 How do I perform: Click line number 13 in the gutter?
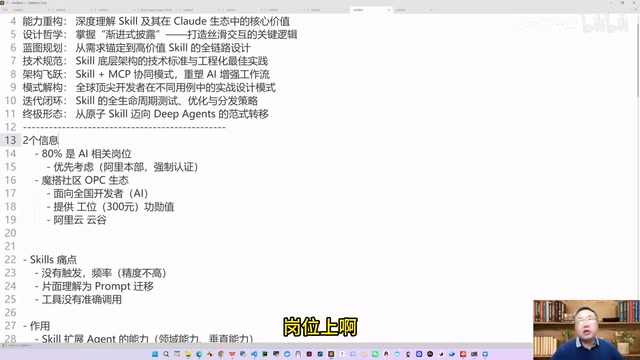(11, 140)
